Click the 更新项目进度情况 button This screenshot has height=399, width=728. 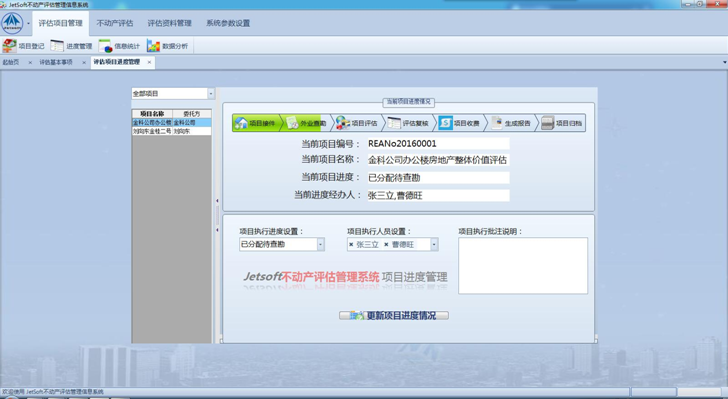tap(394, 315)
